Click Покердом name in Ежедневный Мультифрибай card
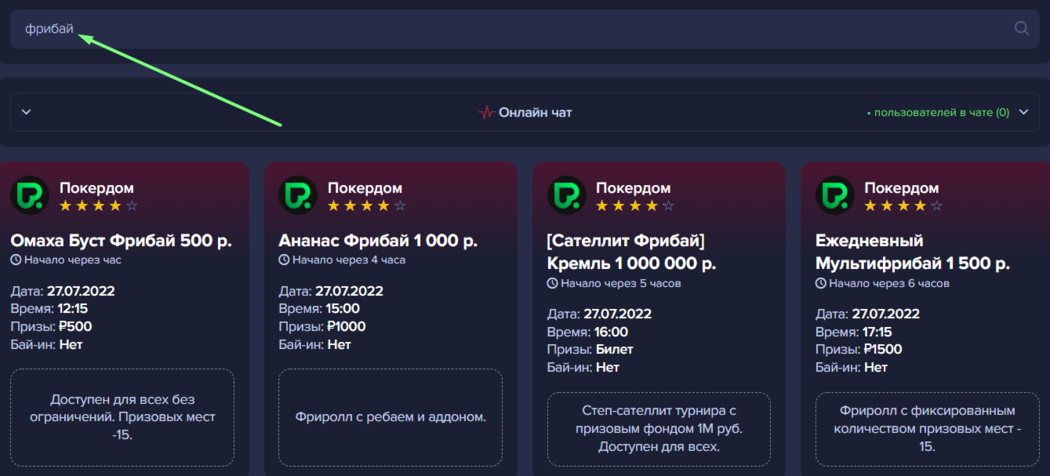Image resolution: width=1050 pixels, height=476 pixels. (x=901, y=188)
